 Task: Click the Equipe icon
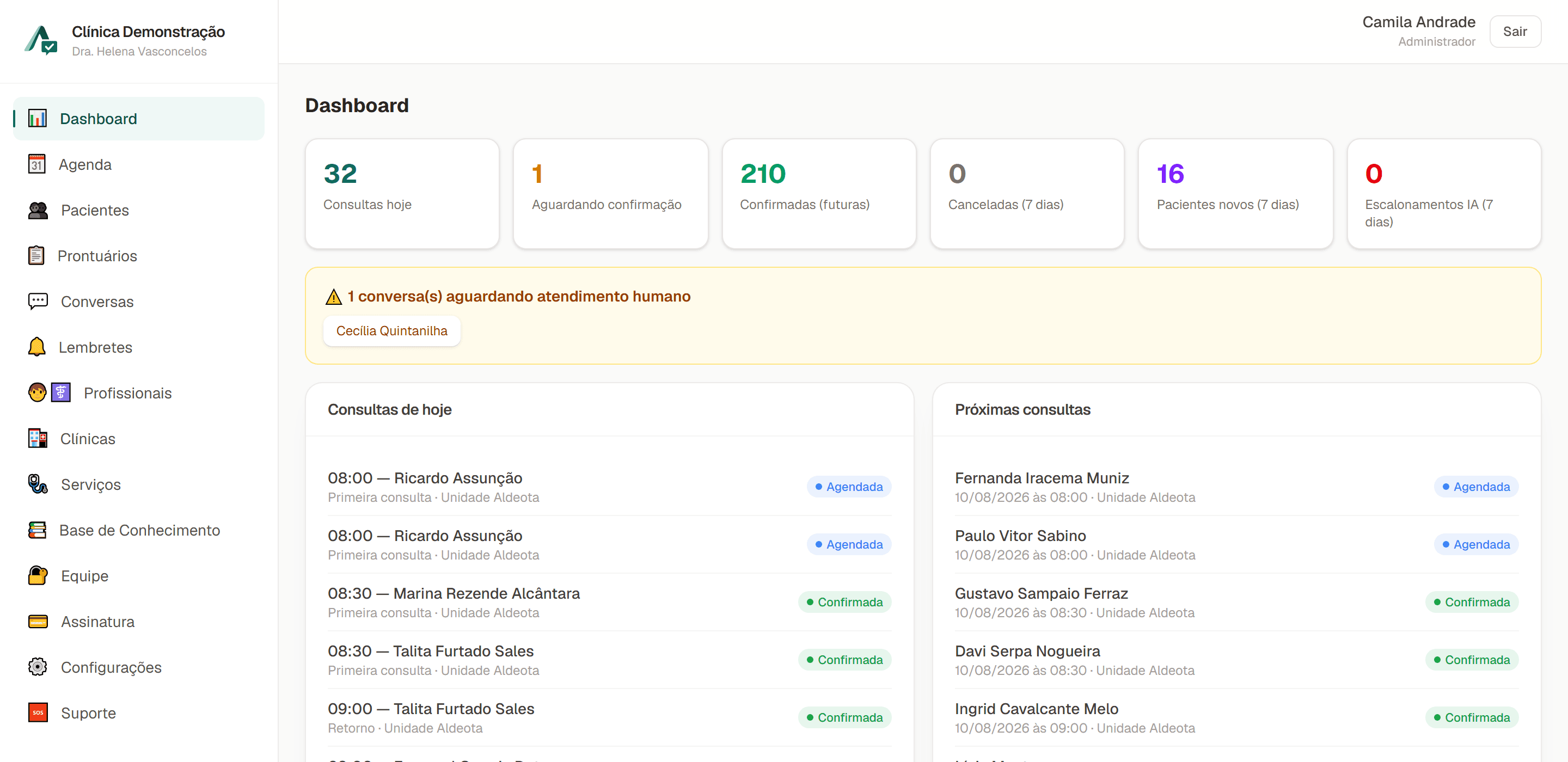coord(38,575)
